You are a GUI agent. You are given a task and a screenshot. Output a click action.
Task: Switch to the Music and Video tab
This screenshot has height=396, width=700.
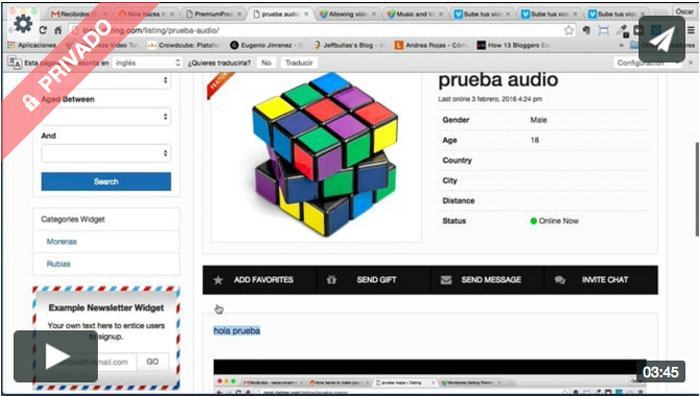(x=414, y=14)
